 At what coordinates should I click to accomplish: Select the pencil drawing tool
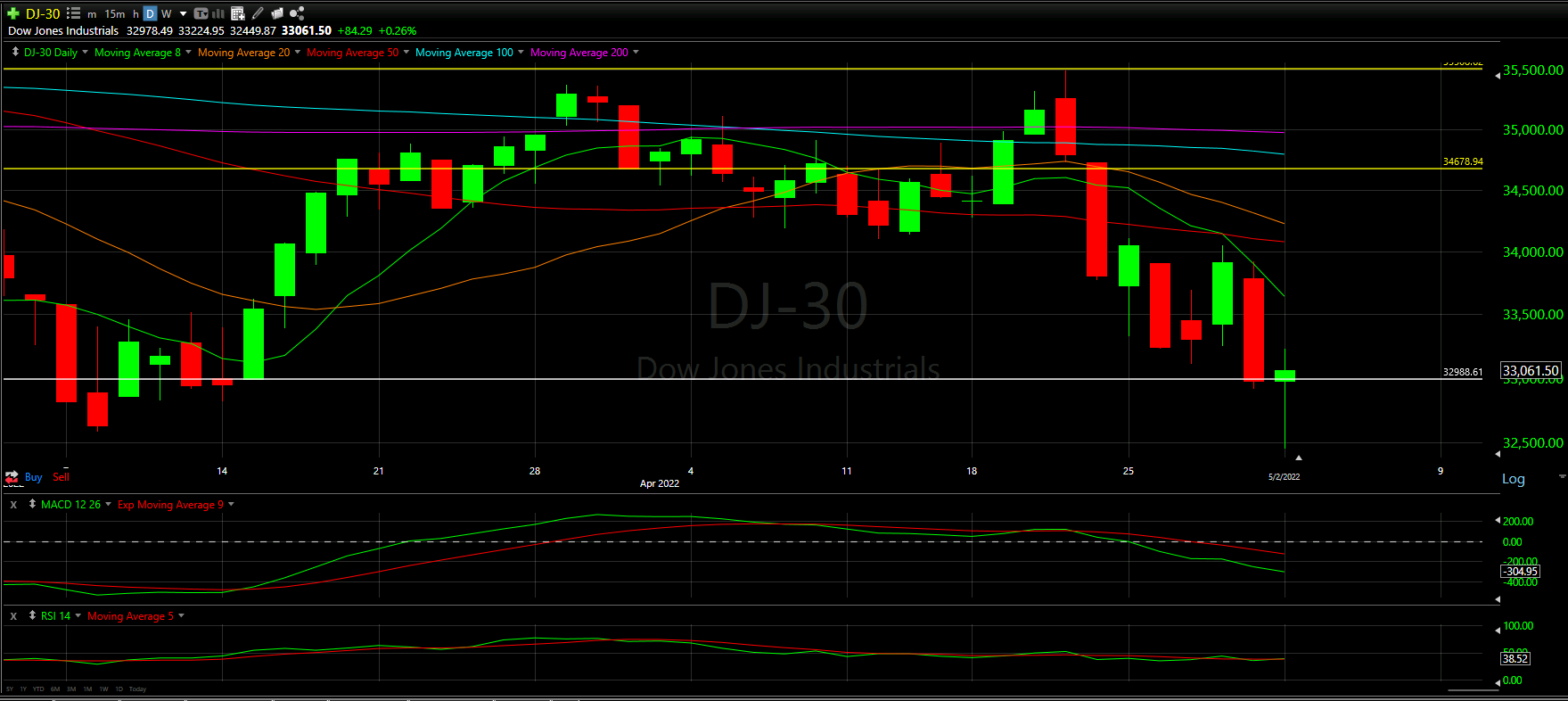tap(258, 13)
